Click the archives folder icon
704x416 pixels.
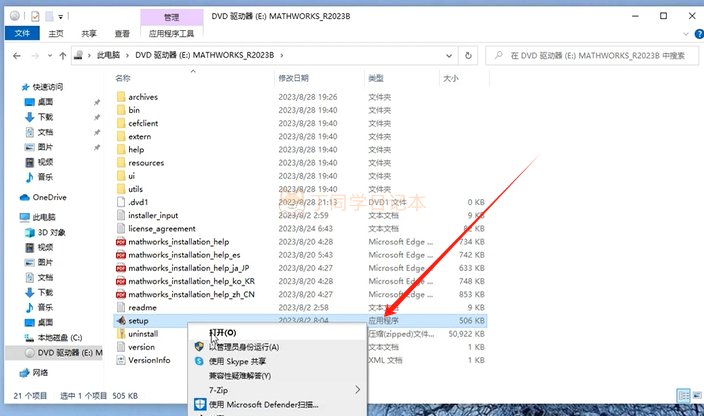121,96
